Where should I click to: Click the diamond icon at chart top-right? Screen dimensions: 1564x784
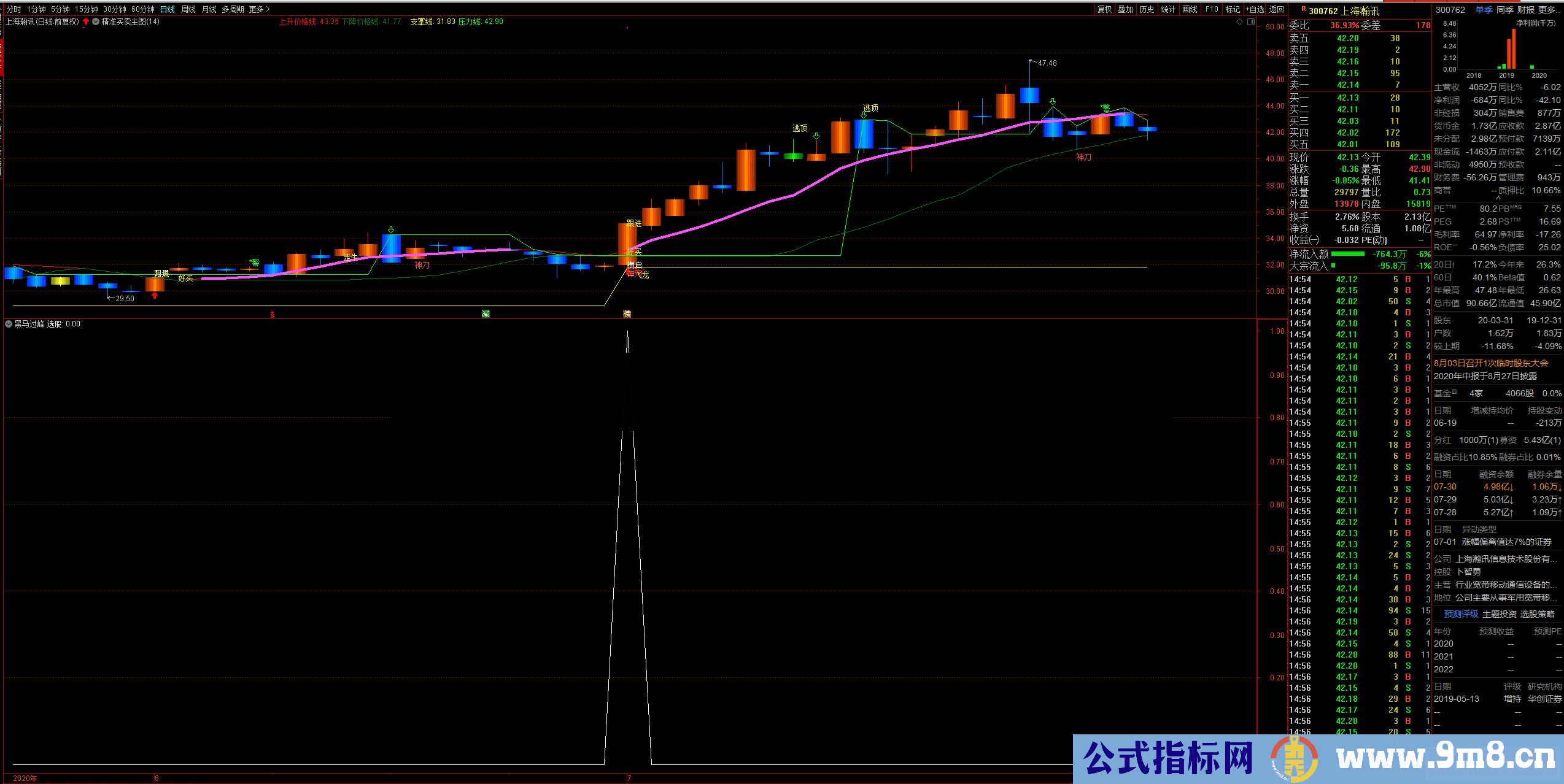(x=1239, y=22)
